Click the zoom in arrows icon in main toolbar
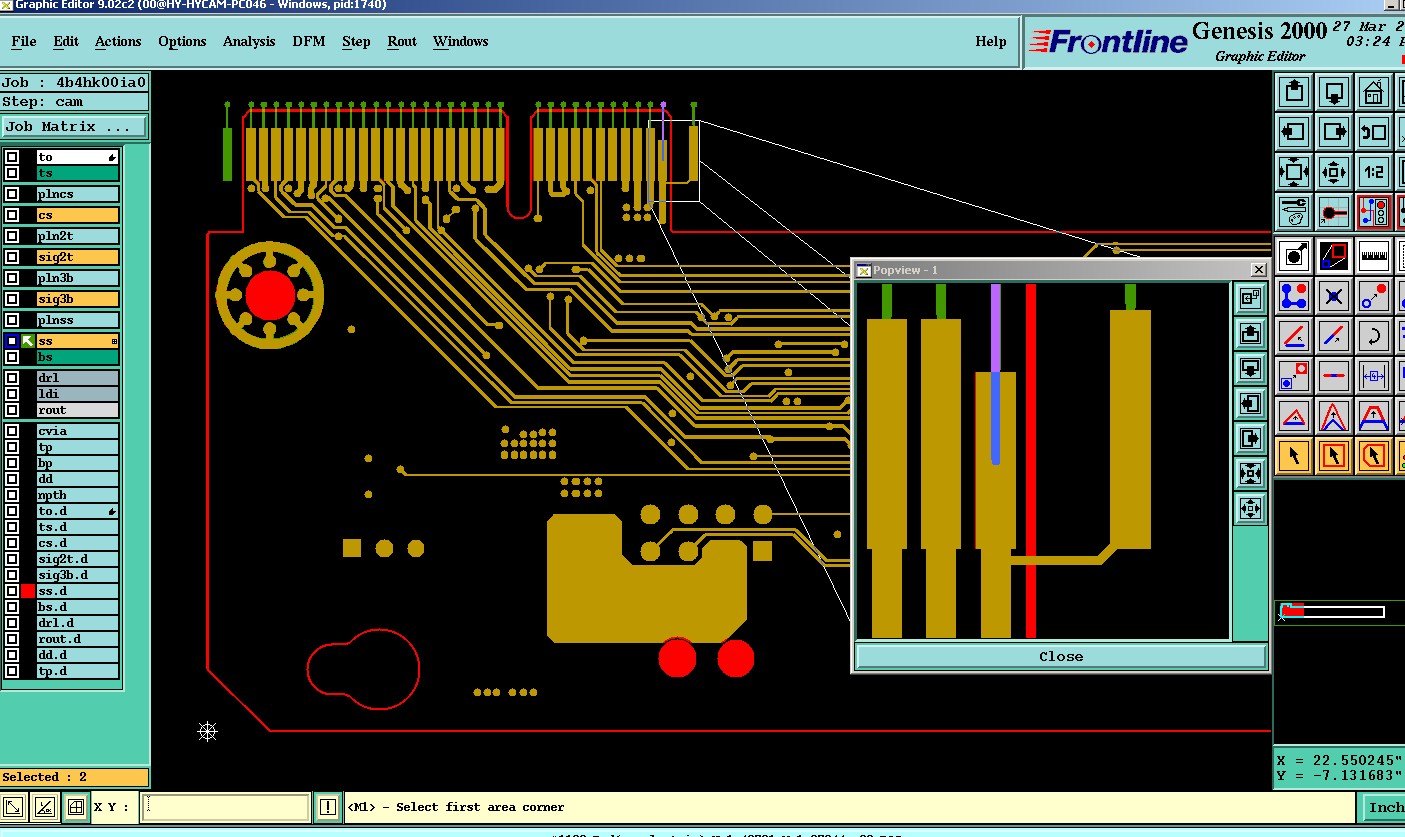The image size is (1405, 837). (x=1294, y=171)
